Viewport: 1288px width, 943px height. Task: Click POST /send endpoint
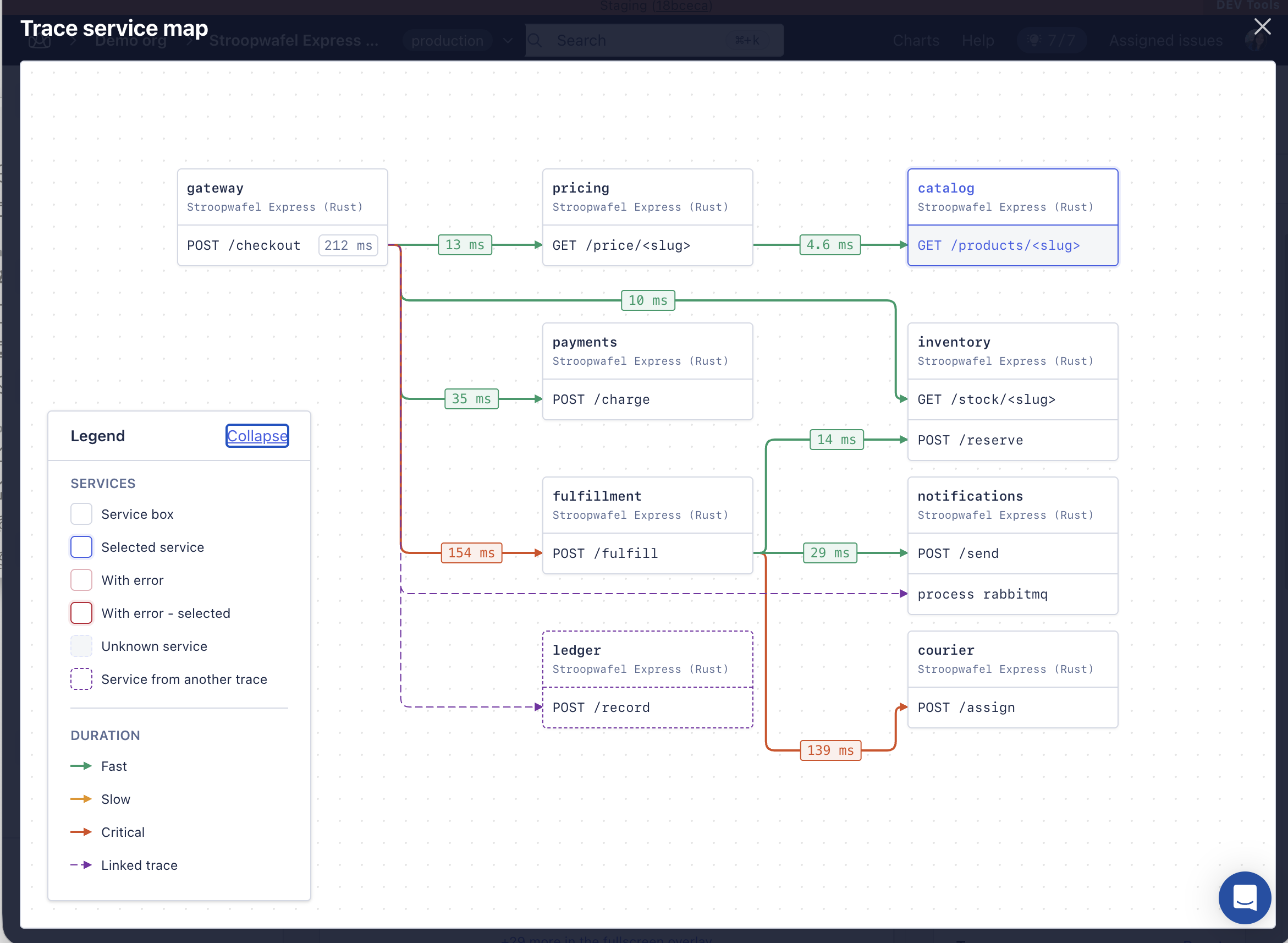tap(1012, 553)
